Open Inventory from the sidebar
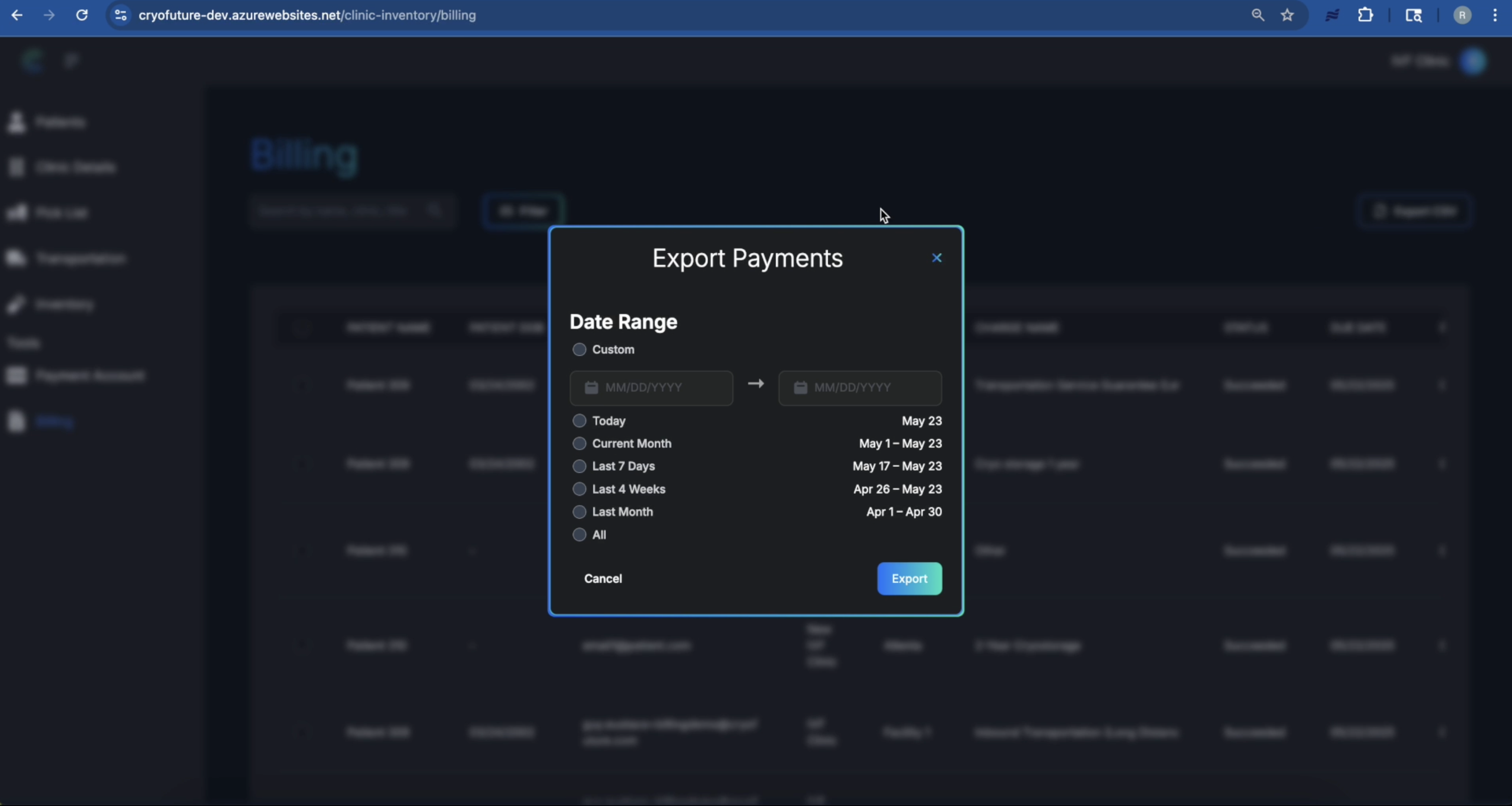Screen dimensions: 1512x806 point(17,305)
